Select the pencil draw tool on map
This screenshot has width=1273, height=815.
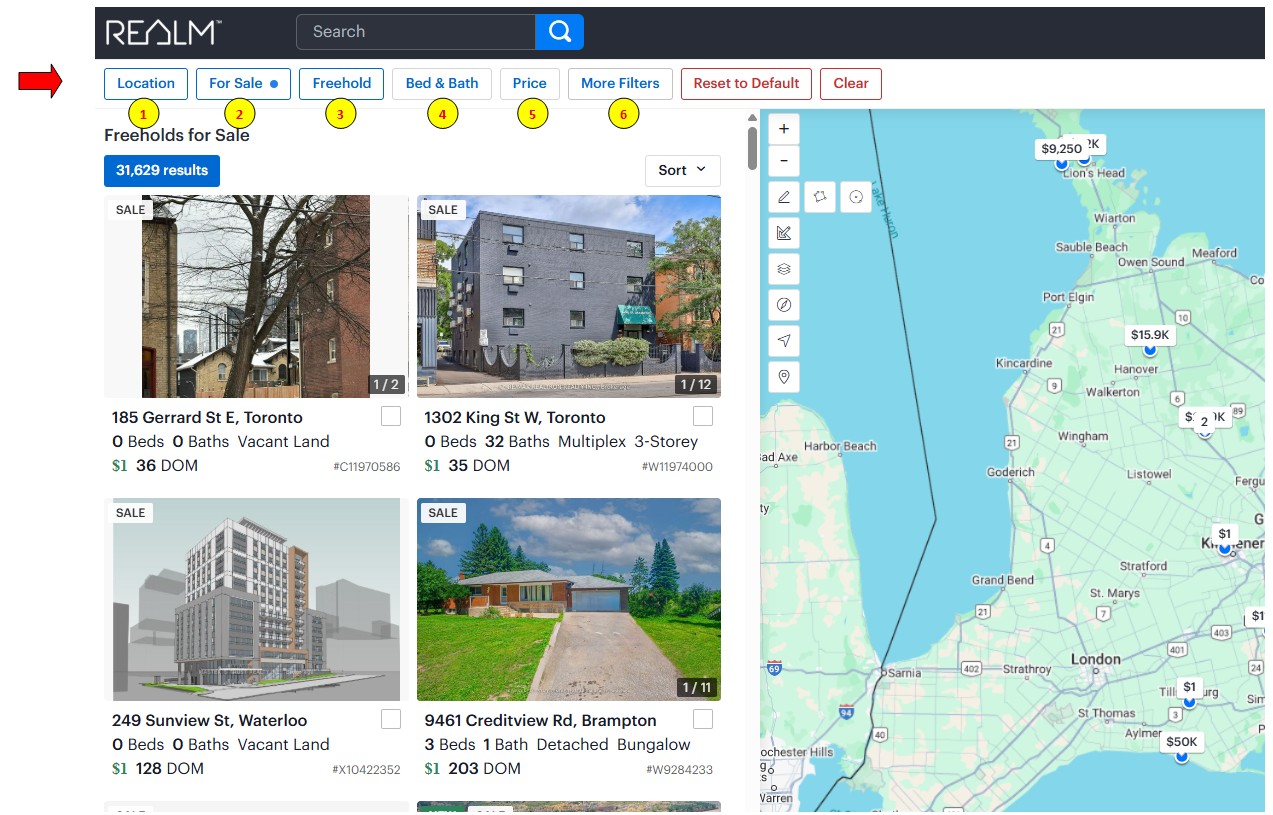[x=784, y=197]
